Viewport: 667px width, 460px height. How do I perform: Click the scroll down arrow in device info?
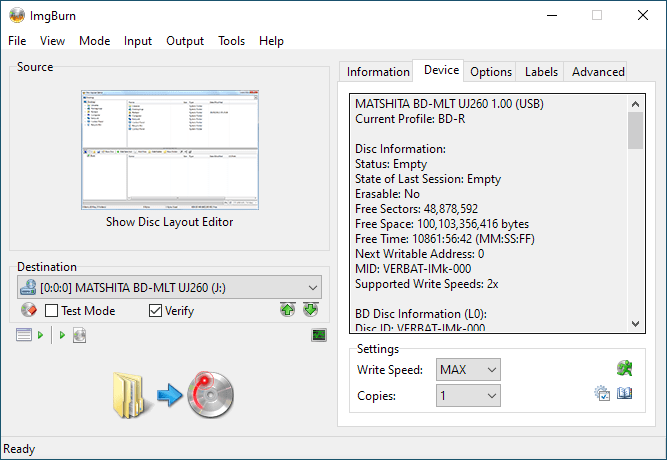(x=636, y=323)
